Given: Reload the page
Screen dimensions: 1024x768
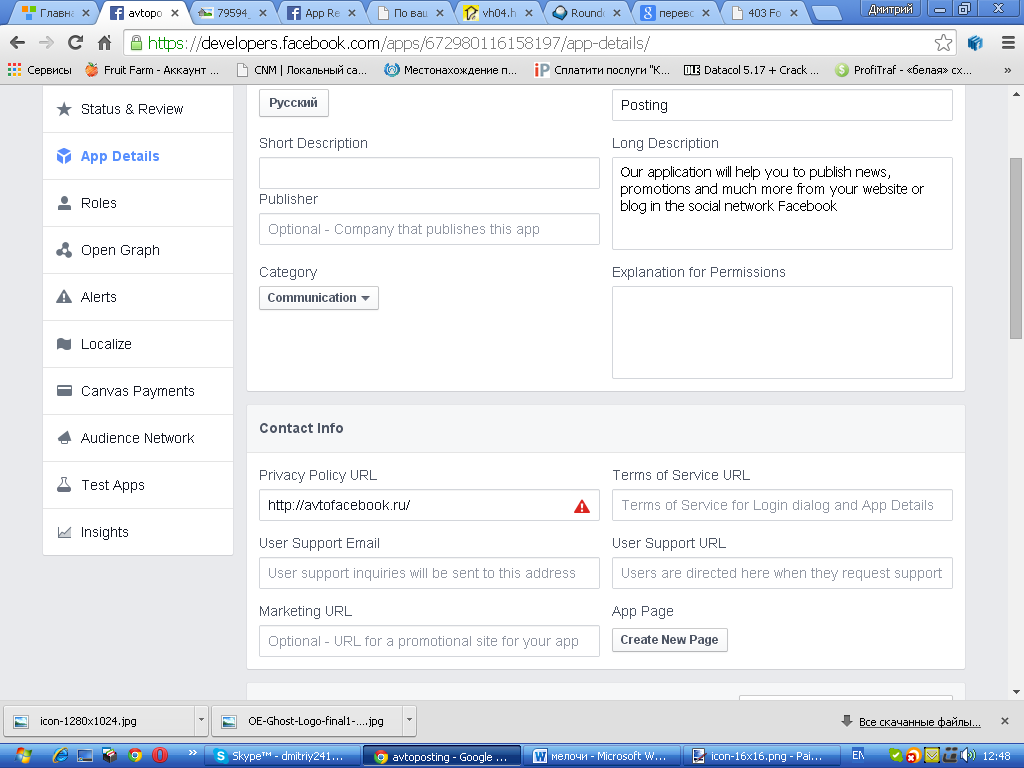Looking at the screenshot, I should pos(75,43).
